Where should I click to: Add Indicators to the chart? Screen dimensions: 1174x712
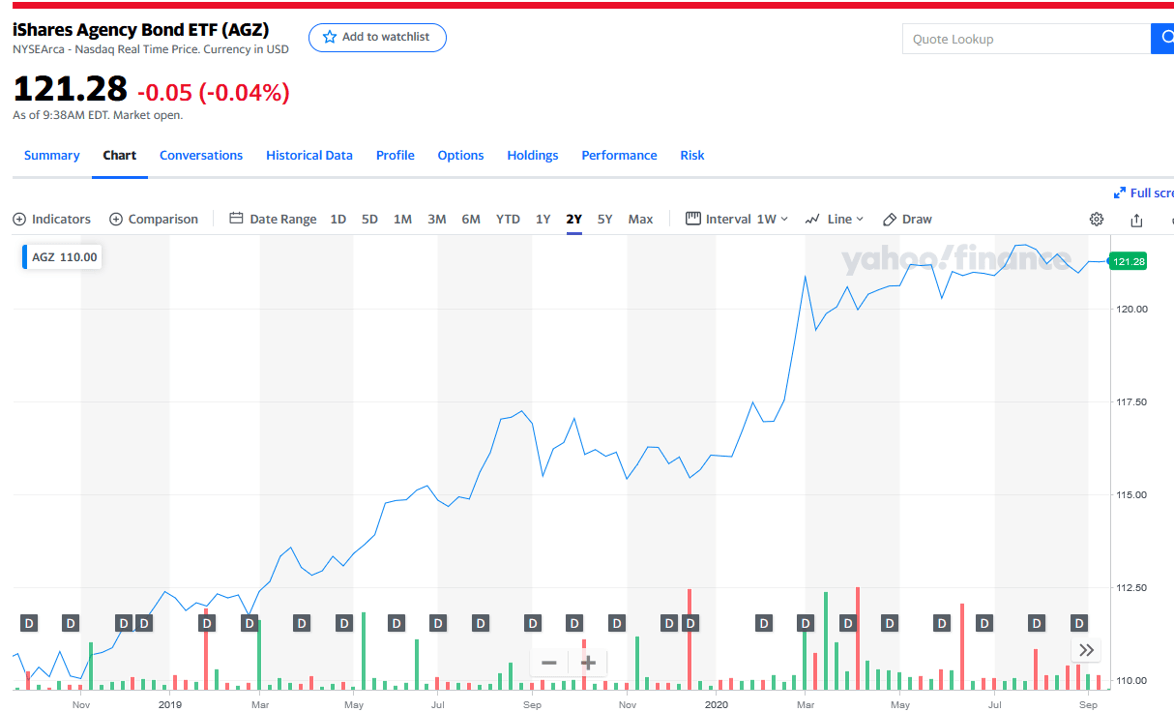(52, 219)
